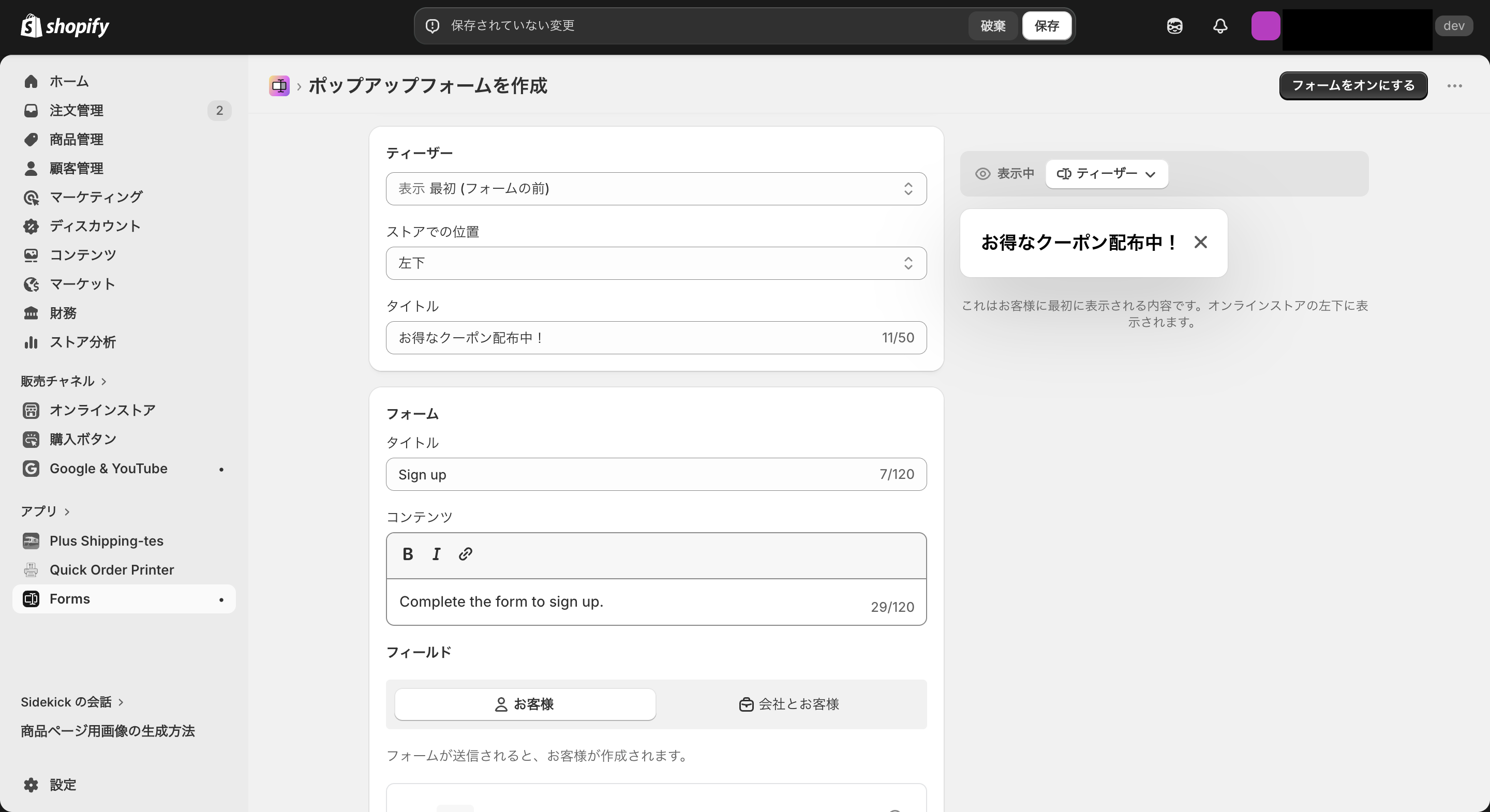This screenshot has width=1490, height=812.
Task: Click the Shopify logo
Action: click(64, 26)
